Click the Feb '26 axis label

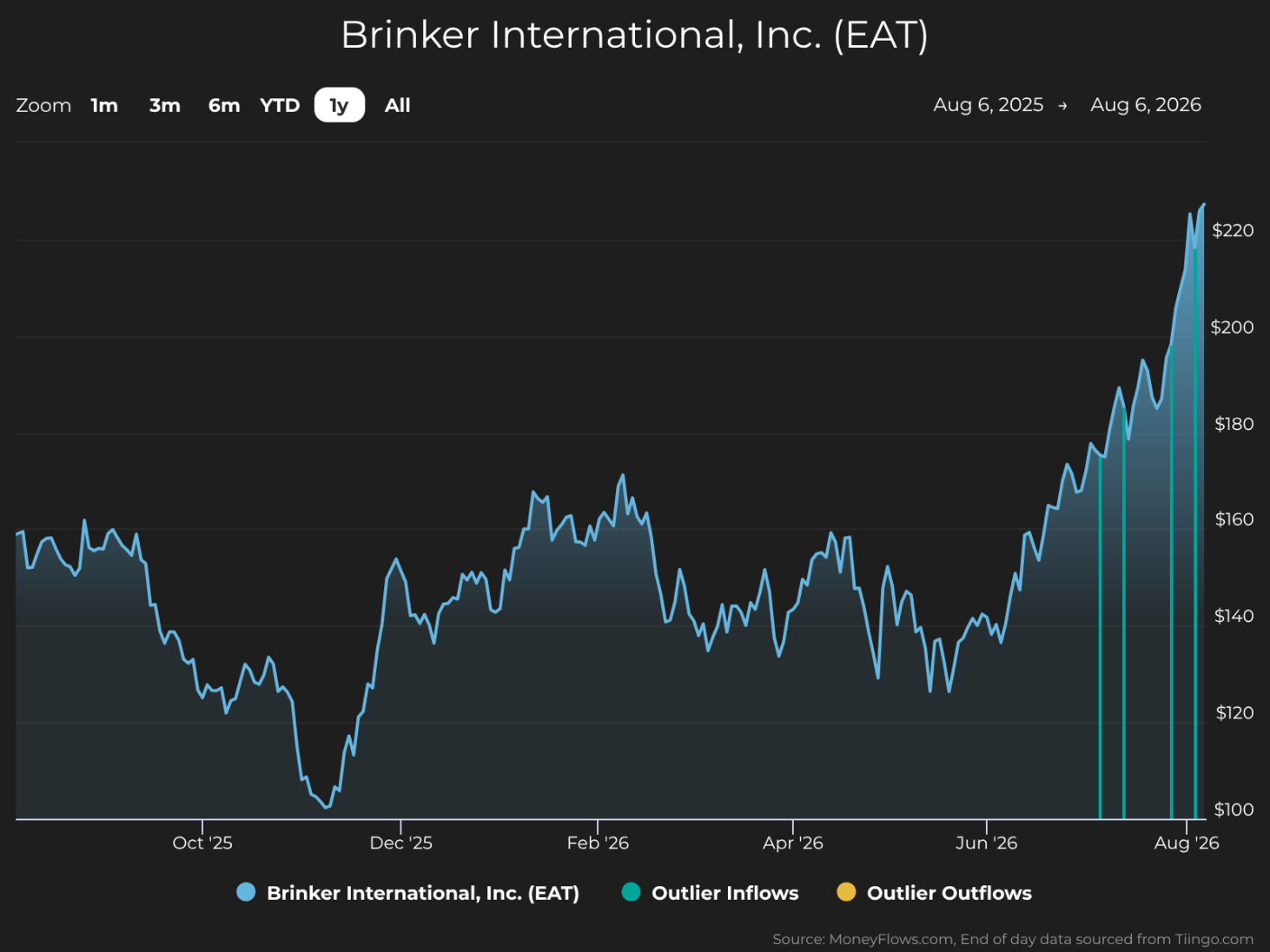pyautogui.click(x=597, y=843)
